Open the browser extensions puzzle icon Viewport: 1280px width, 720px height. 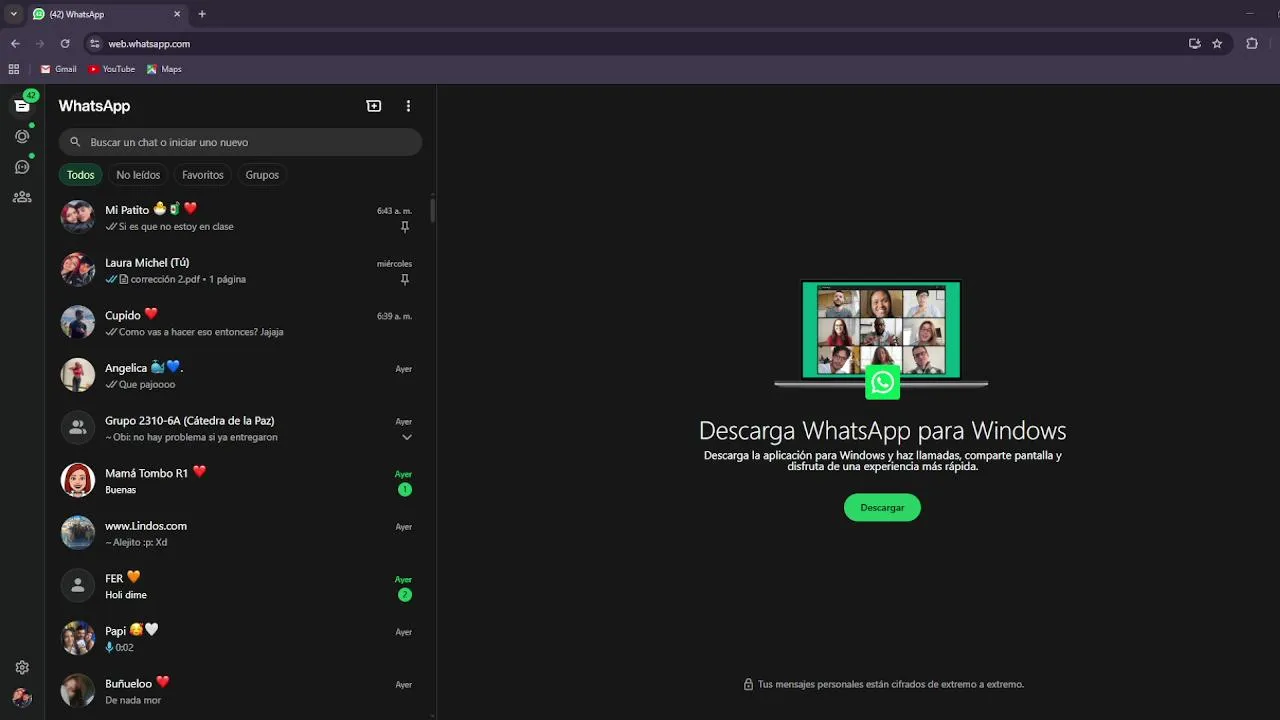pos(1252,44)
